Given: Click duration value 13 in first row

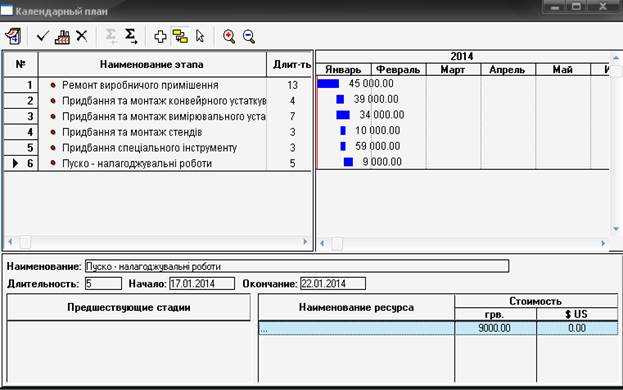Looking at the screenshot, I should [x=292, y=85].
